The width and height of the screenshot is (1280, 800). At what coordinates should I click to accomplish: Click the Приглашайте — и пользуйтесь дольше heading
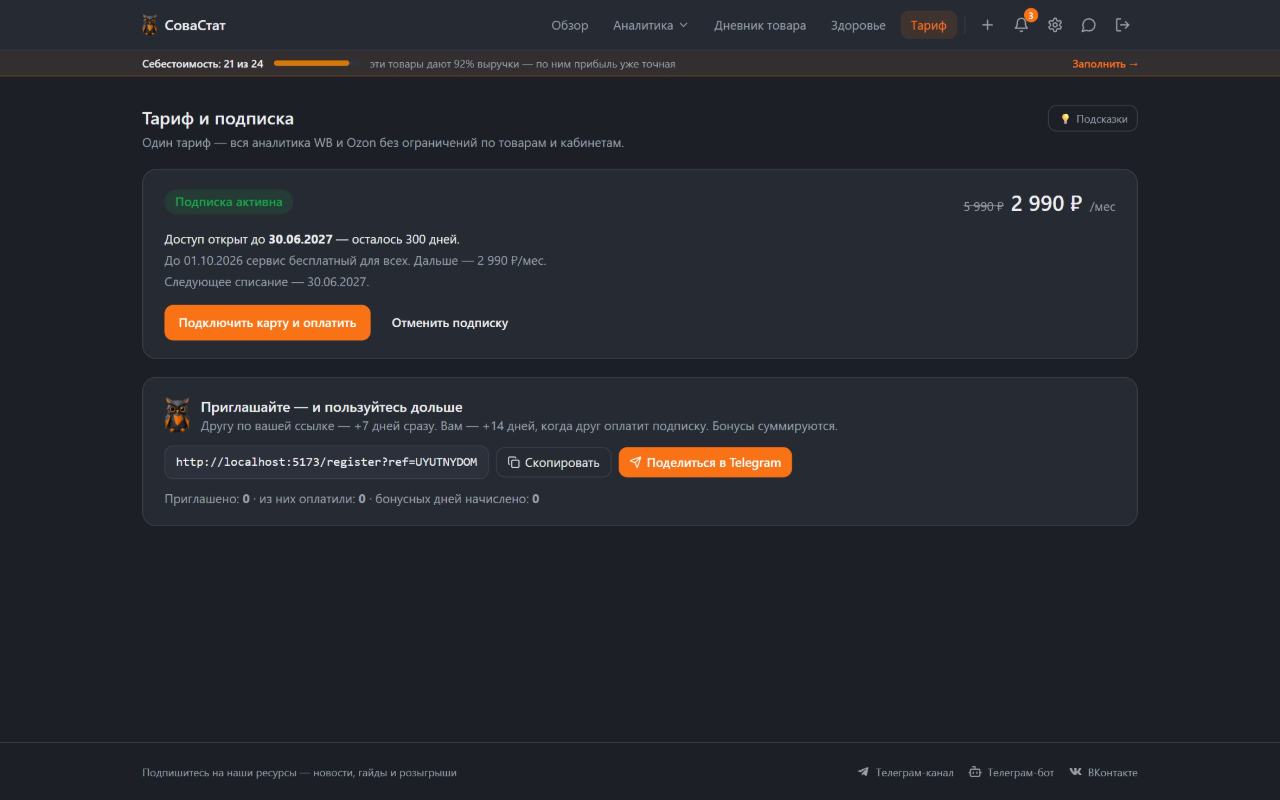(x=332, y=407)
